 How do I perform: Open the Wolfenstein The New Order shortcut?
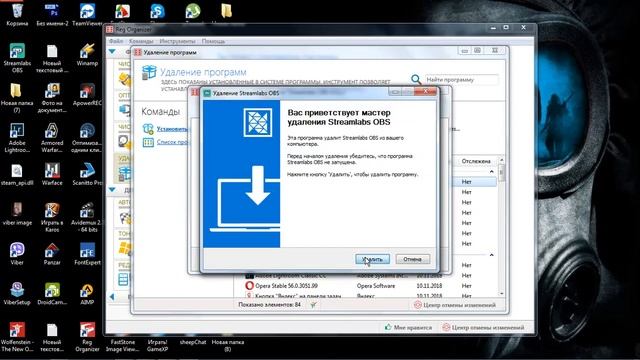(x=17, y=337)
